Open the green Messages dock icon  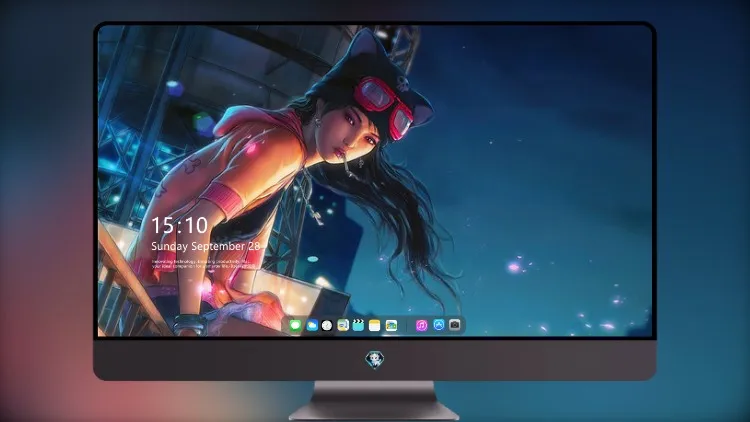tap(296, 325)
